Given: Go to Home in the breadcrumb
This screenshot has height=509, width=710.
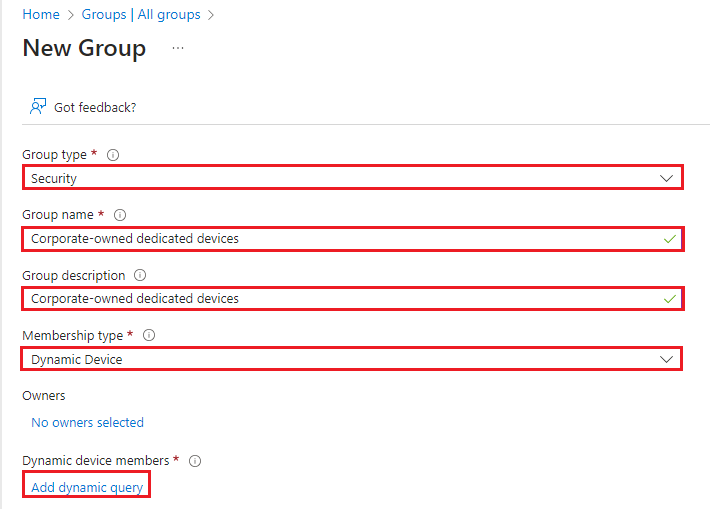Looking at the screenshot, I should pyautogui.click(x=40, y=15).
